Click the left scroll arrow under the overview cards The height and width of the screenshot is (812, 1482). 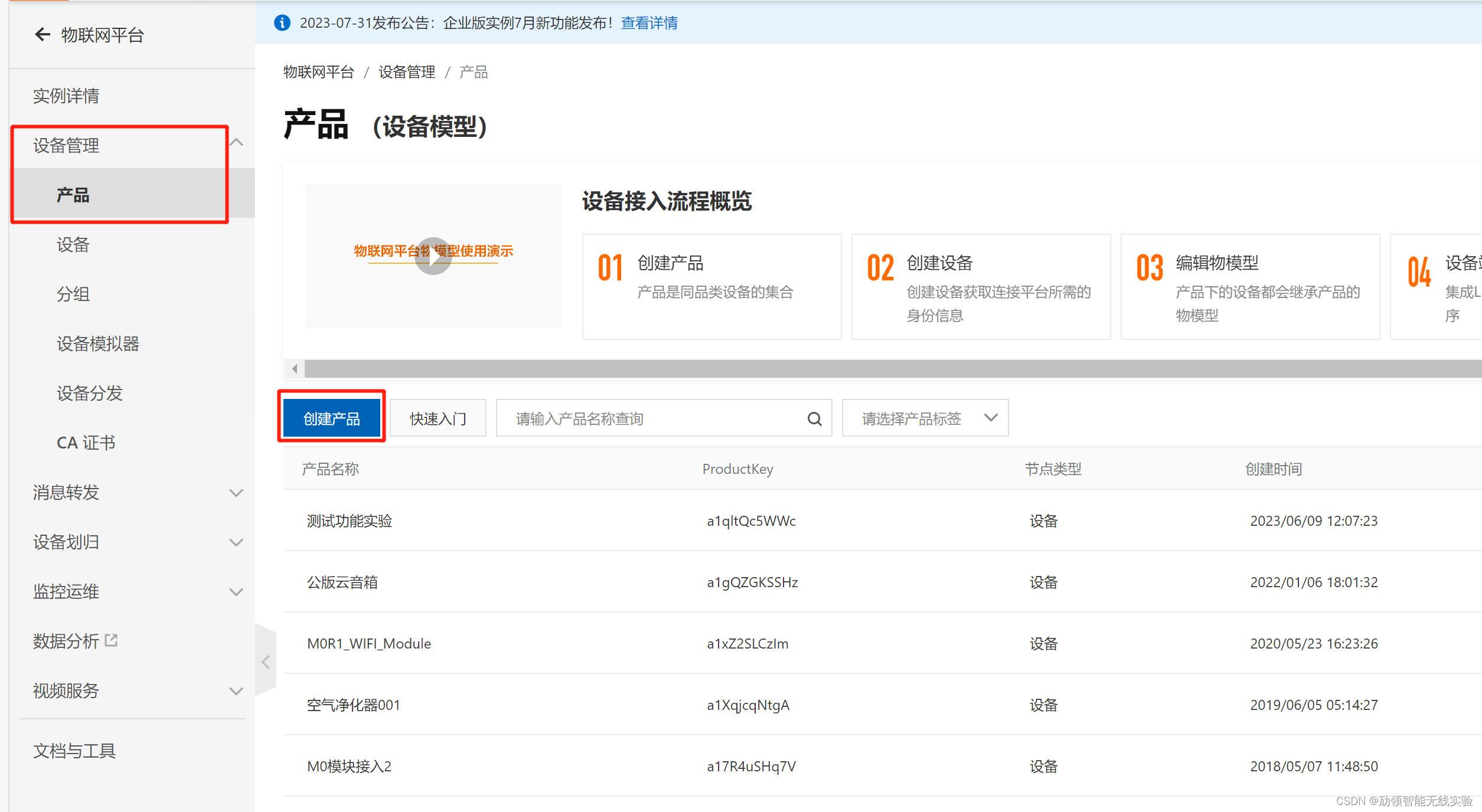tap(295, 369)
